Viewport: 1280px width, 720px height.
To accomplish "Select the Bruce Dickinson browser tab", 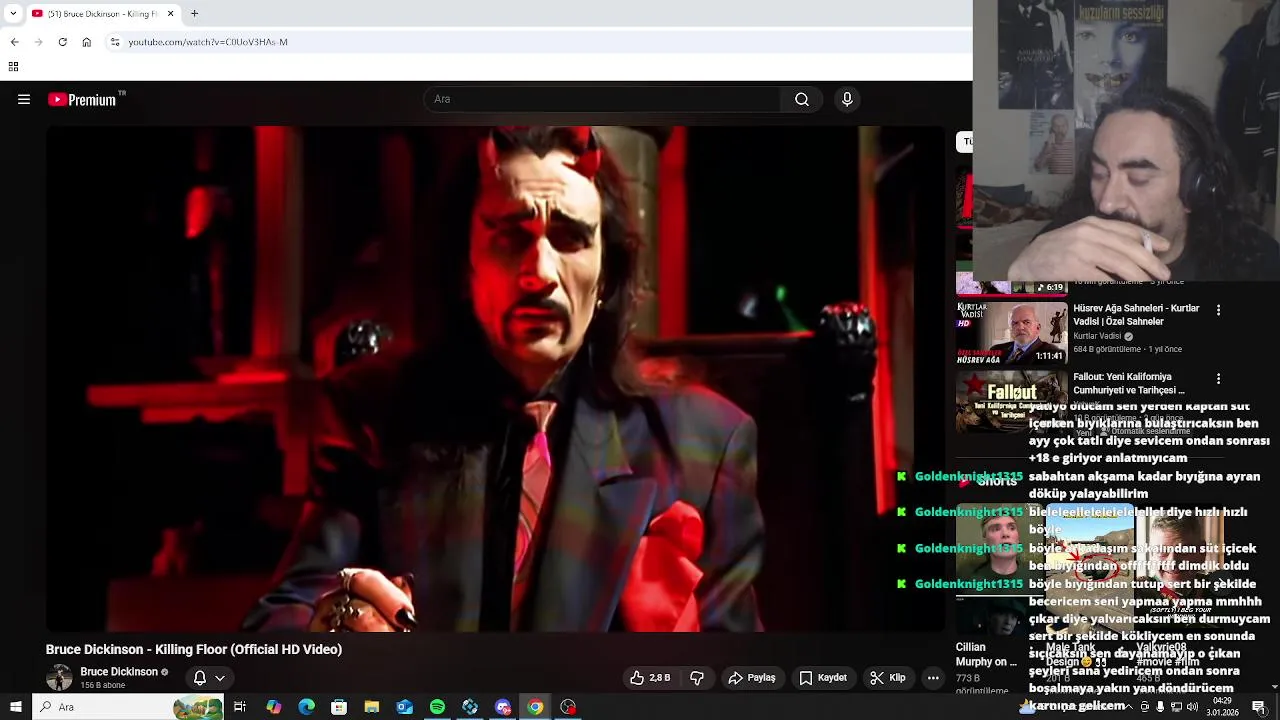I will 102,14.
